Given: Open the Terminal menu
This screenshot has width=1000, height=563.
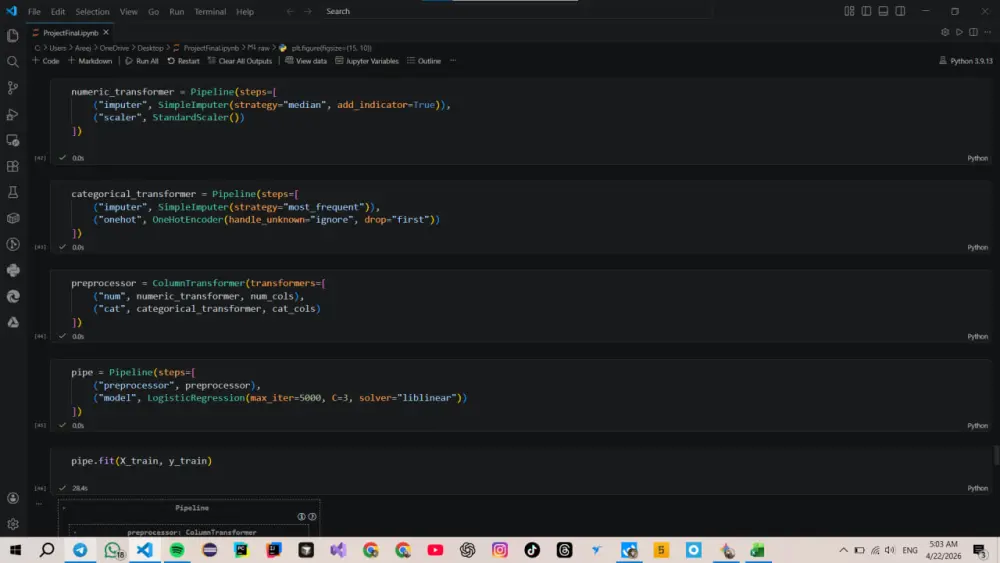Looking at the screenshot, I should (210, 11).
